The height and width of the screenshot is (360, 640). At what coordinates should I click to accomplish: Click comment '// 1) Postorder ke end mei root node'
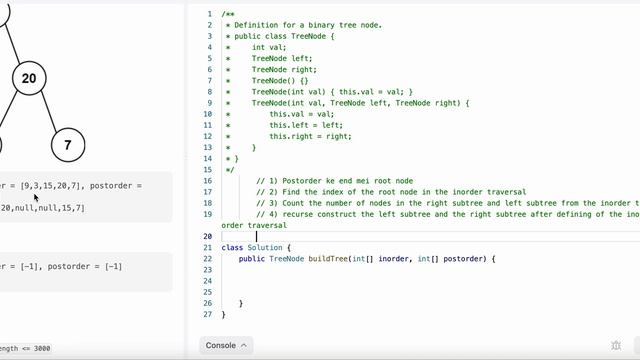(x=335, y=181)
